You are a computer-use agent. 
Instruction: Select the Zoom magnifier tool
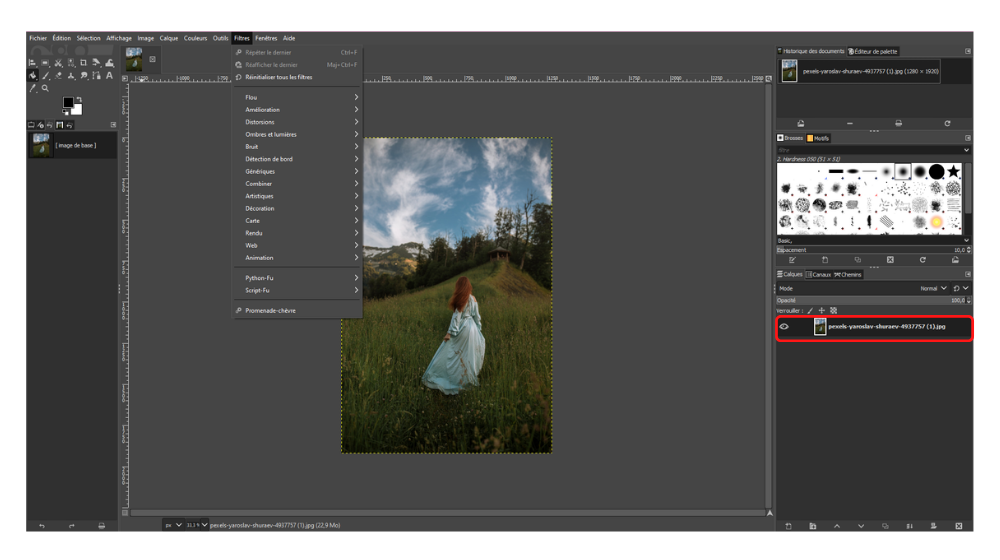[45, 88]
